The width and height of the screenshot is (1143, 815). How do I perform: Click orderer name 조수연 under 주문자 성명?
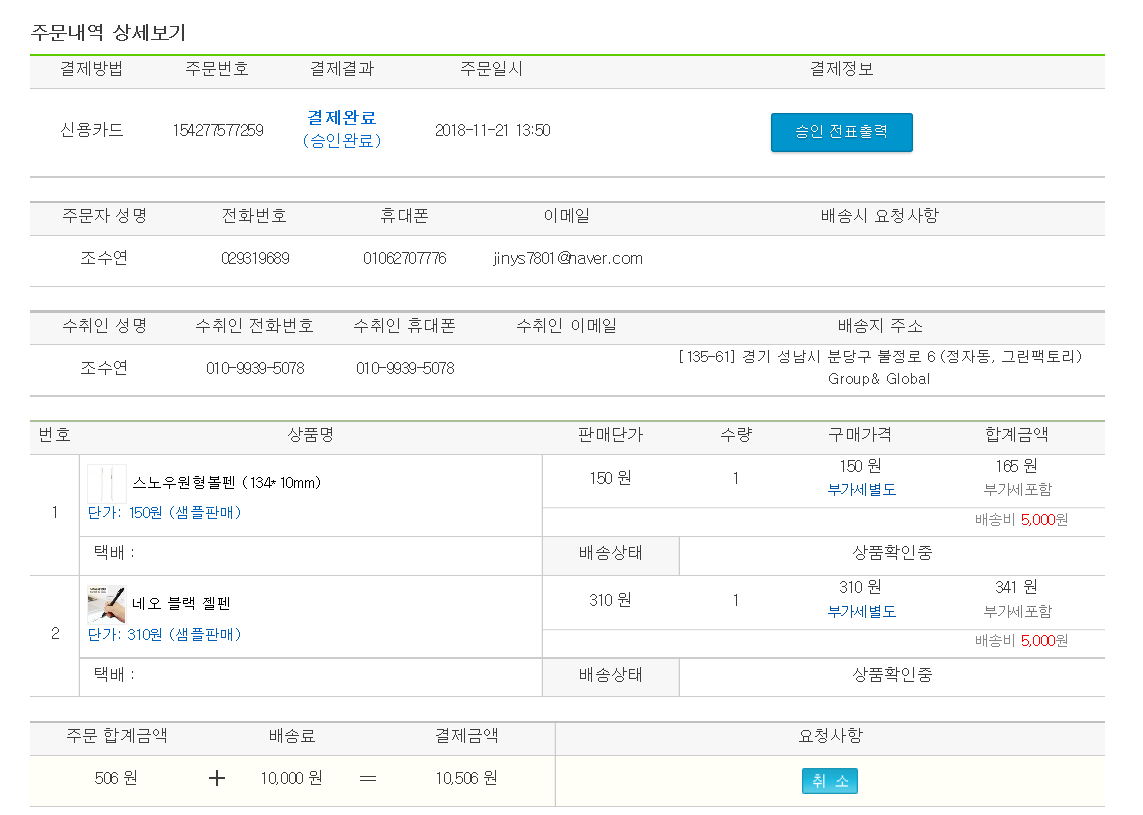pos(104,258)
